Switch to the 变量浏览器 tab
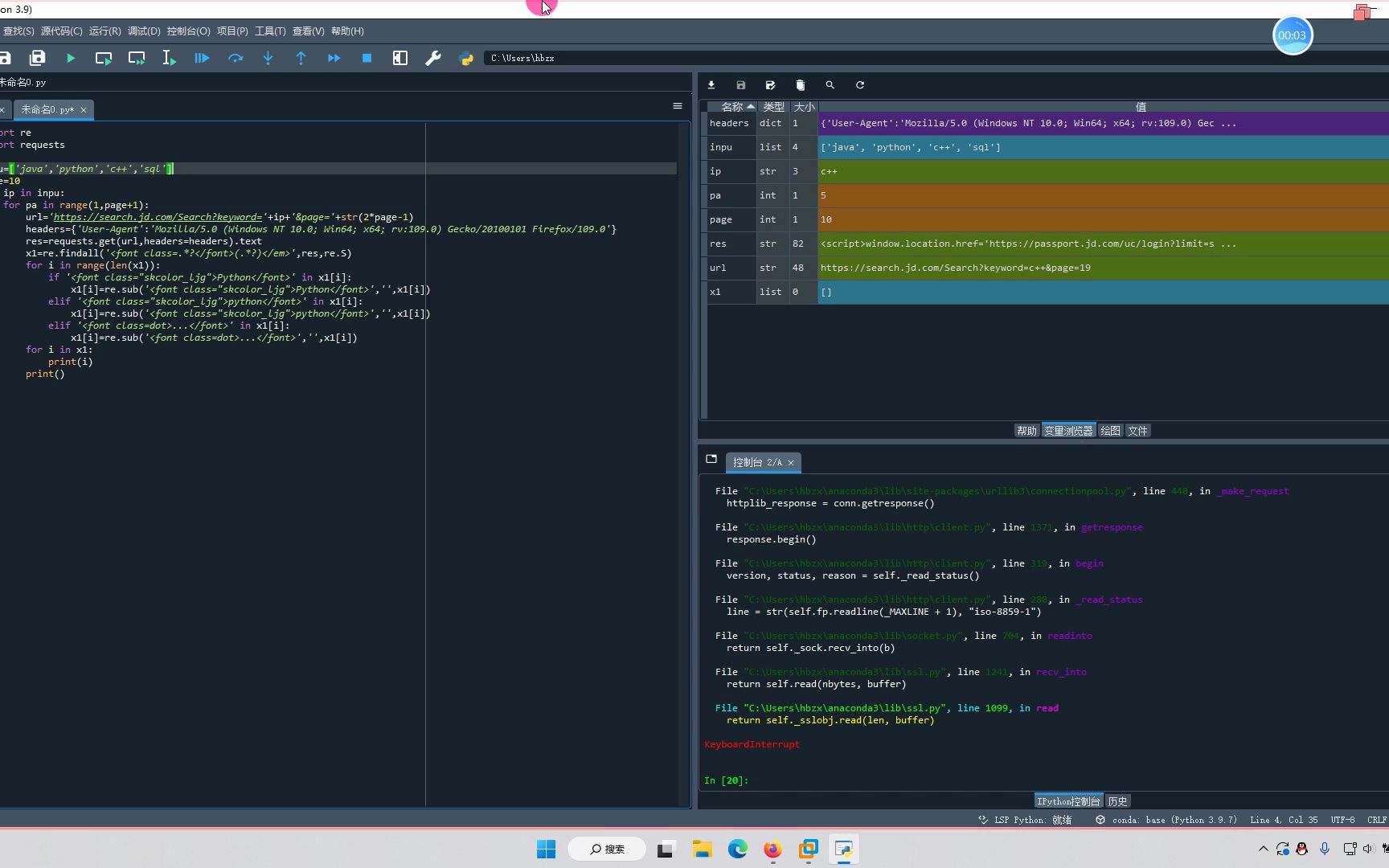This screenshot has width=1389, height=868. click(1068, 431)
